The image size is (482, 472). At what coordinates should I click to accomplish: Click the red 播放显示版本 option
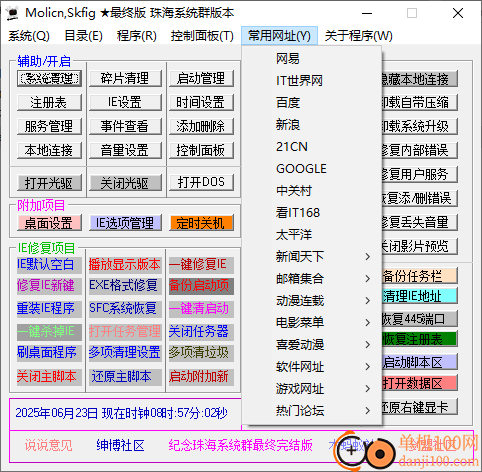125,265
